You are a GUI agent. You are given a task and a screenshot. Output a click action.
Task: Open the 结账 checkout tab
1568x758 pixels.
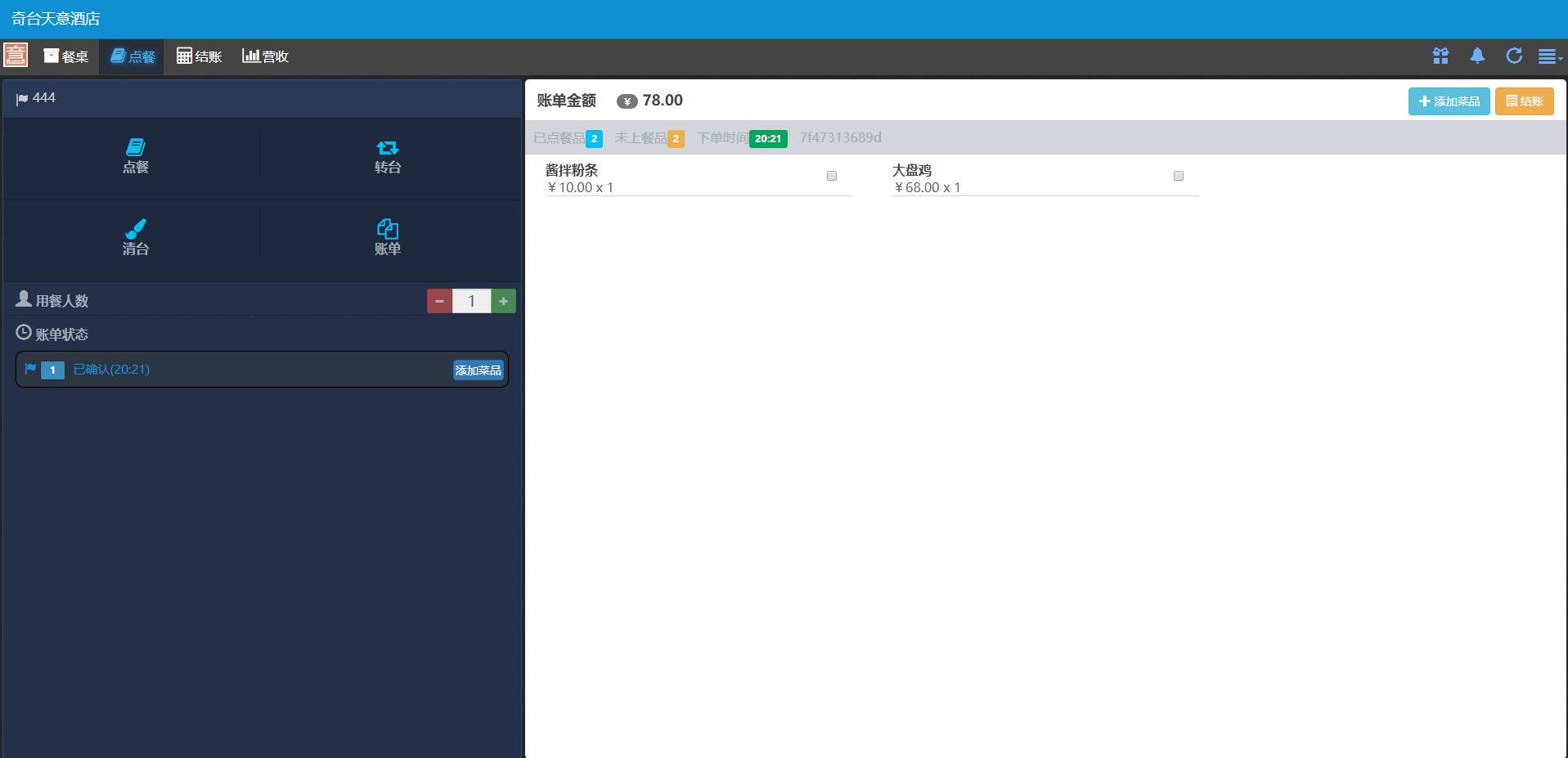200,56
